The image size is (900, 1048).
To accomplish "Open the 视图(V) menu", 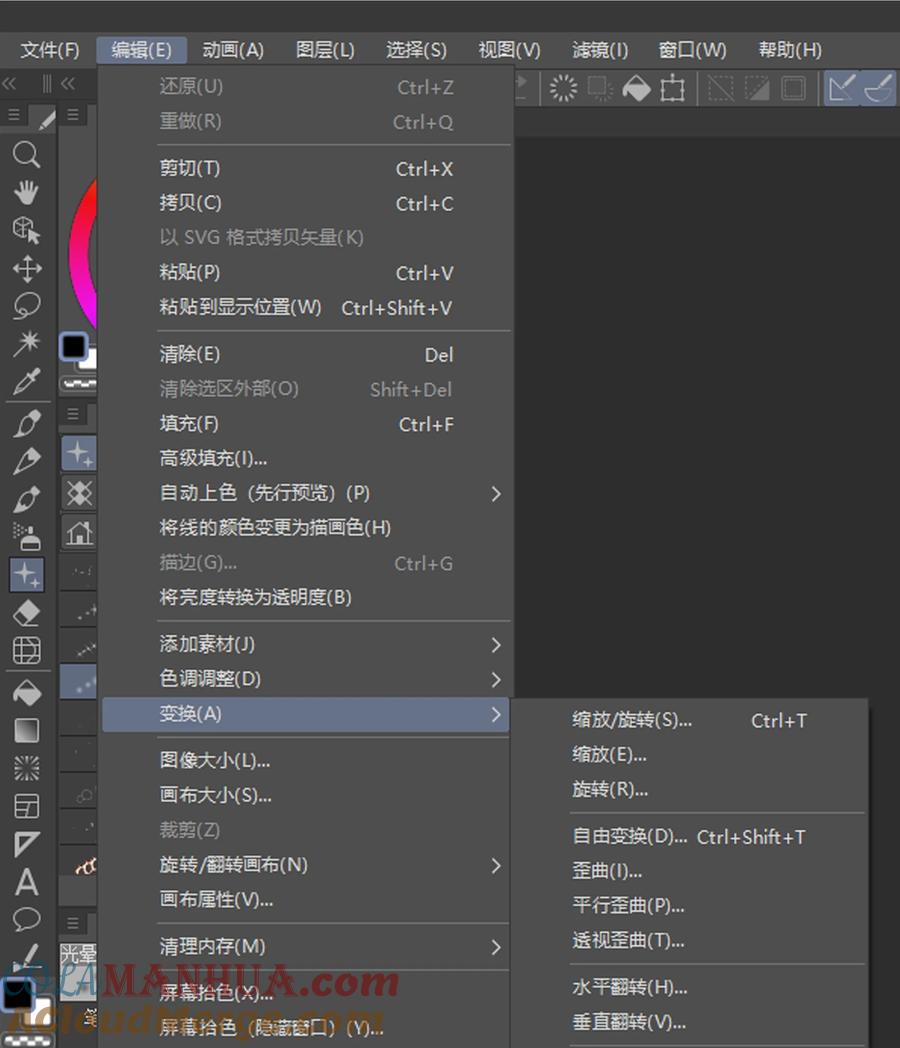I will point(509,50).
